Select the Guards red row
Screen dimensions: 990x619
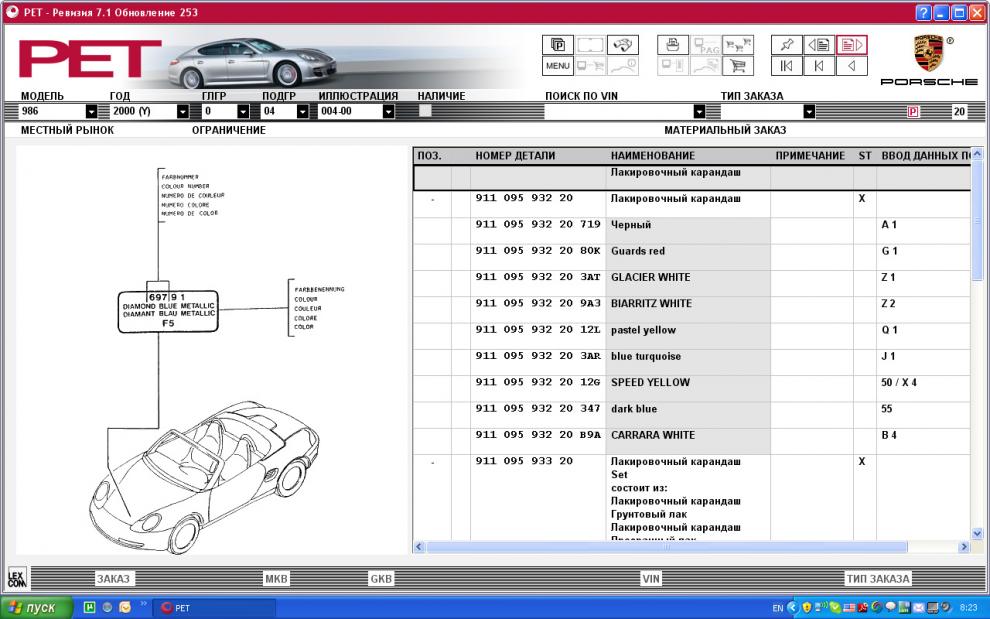click(691, 257)
